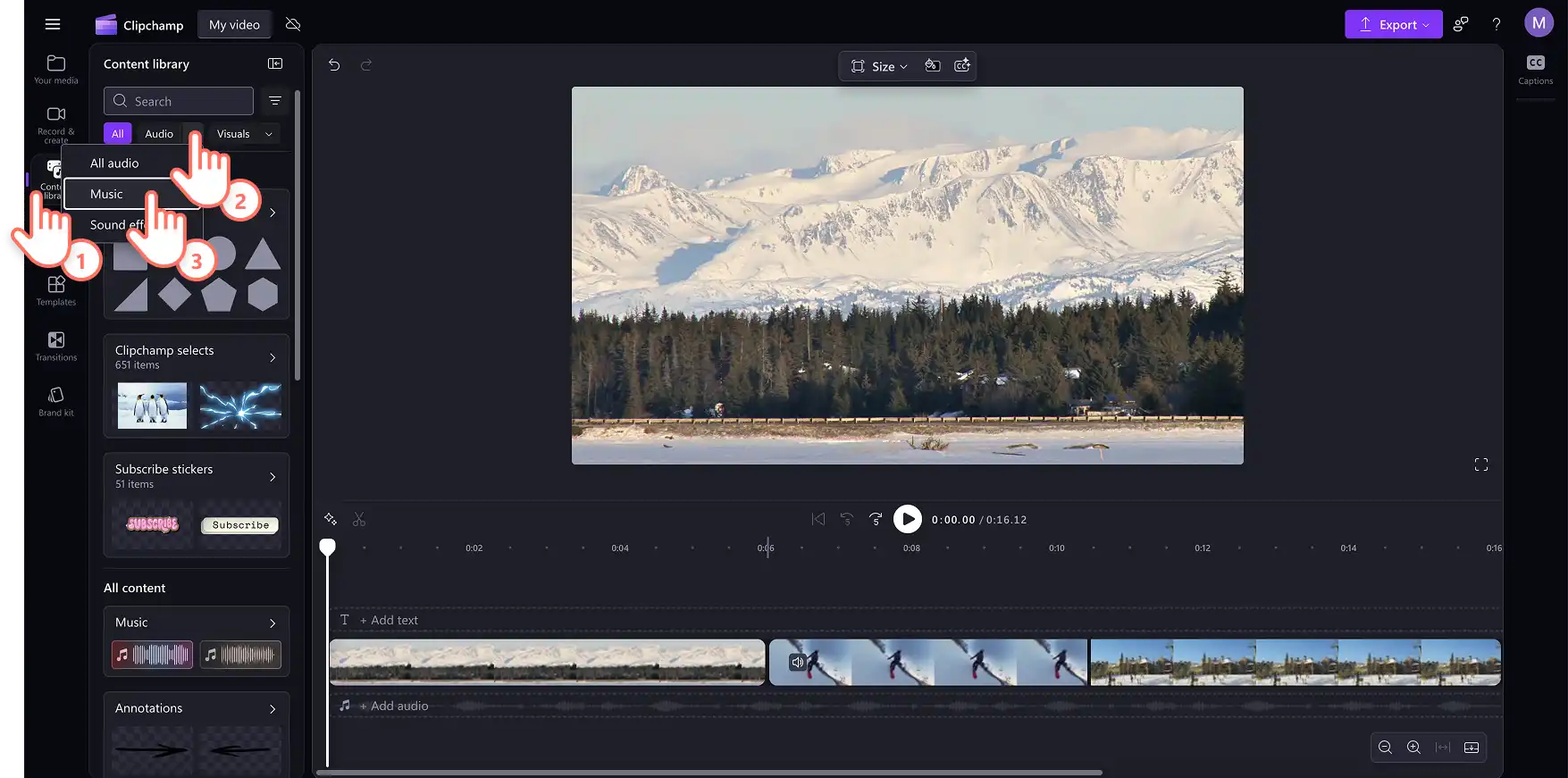Select the All filter tab
1568x778 pixels.
118,134
